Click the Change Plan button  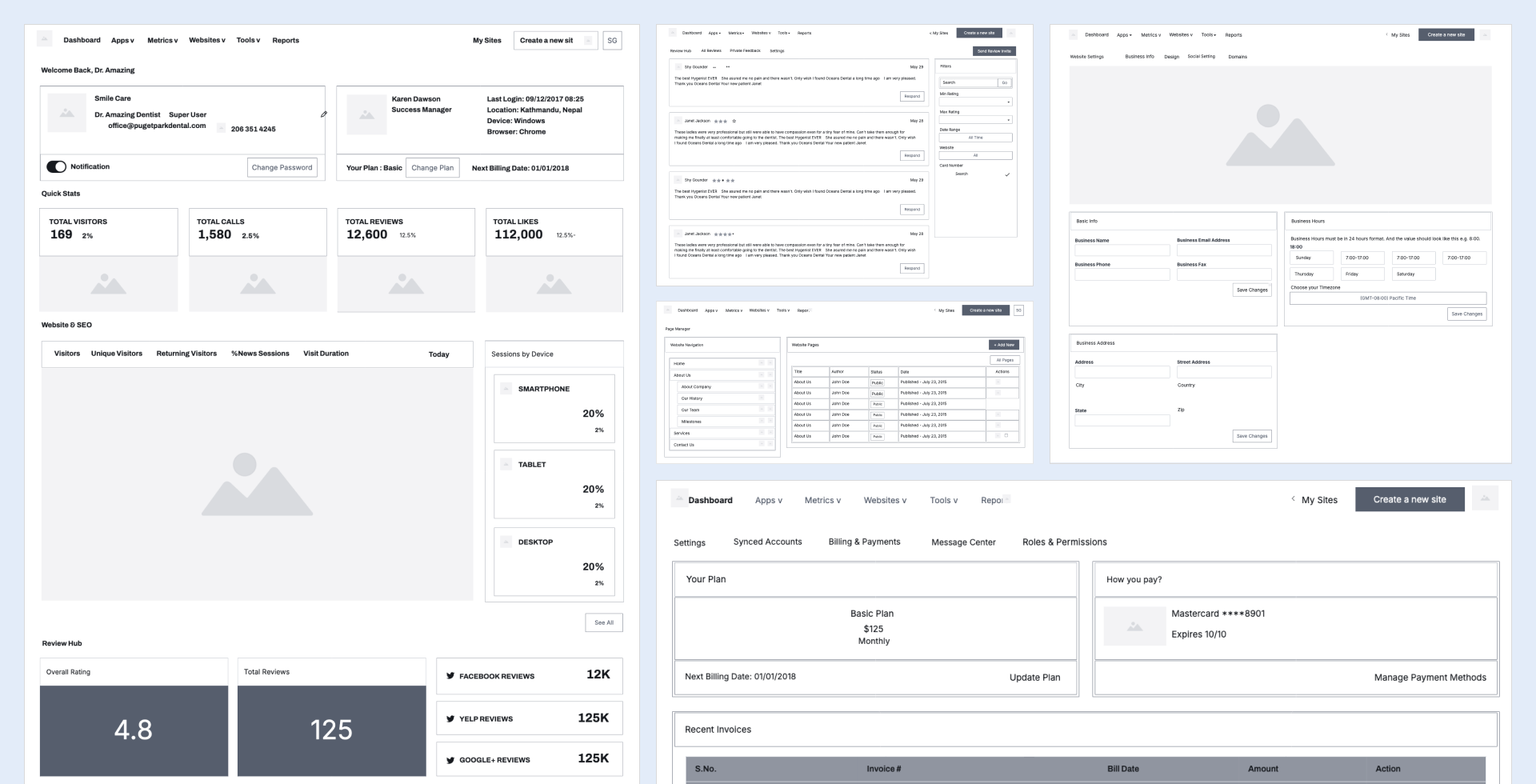click(432, 167)
